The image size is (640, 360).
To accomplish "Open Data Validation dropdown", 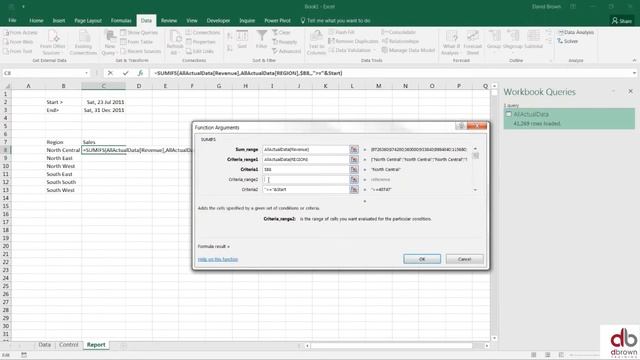I will coord(352,50).
